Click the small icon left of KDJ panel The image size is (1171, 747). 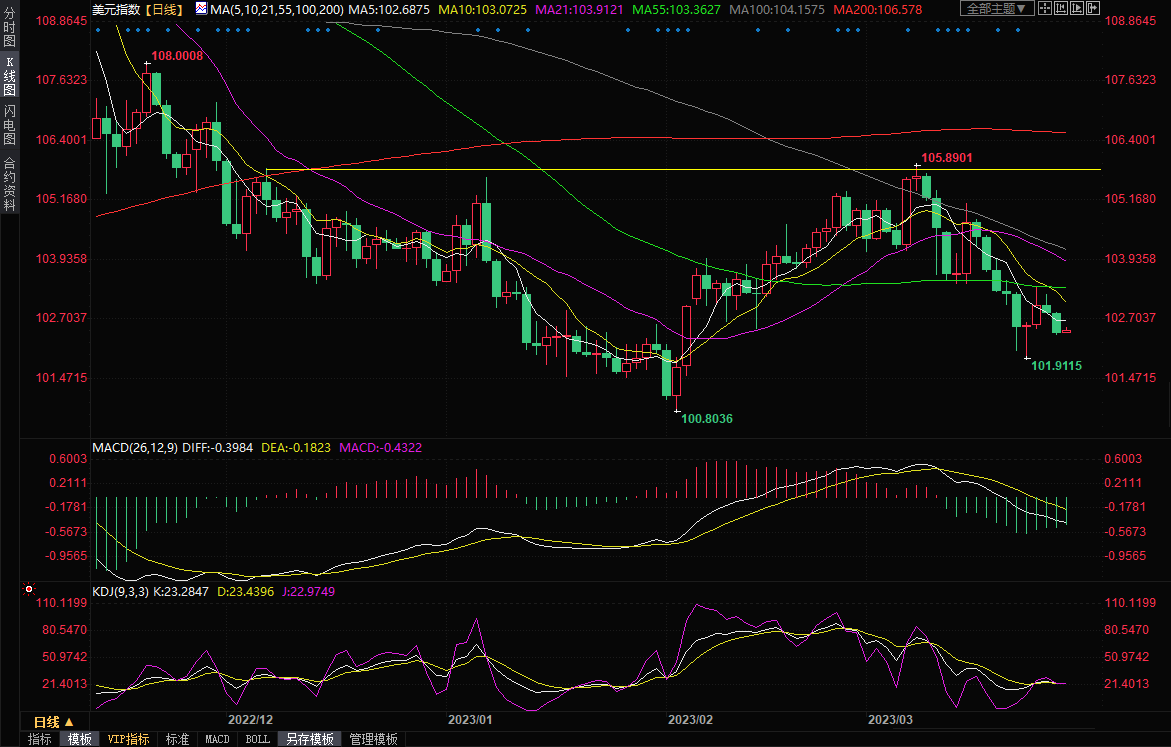coord(27,592)
